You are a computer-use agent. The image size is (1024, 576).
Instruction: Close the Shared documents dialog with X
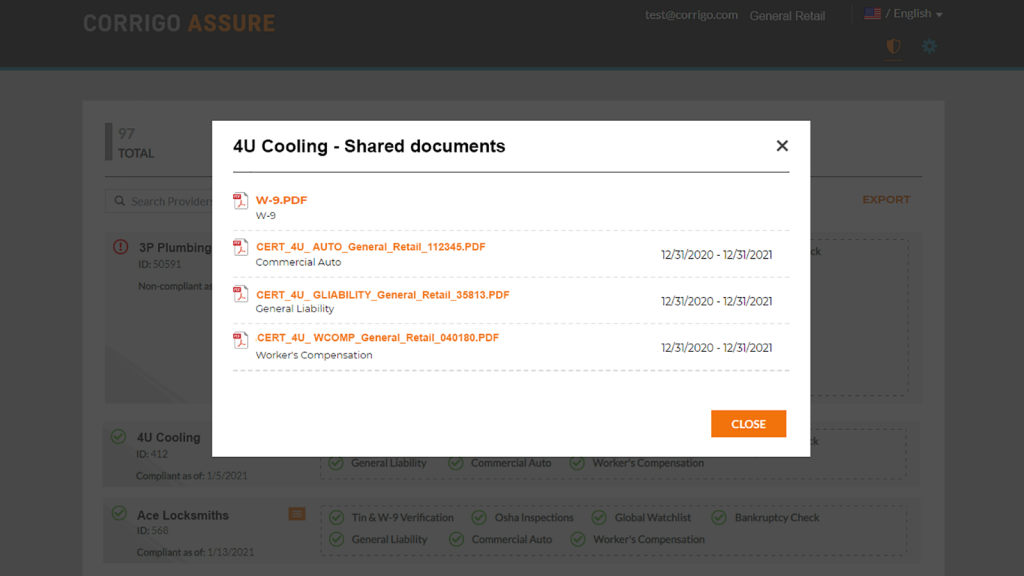pos(782,146)
